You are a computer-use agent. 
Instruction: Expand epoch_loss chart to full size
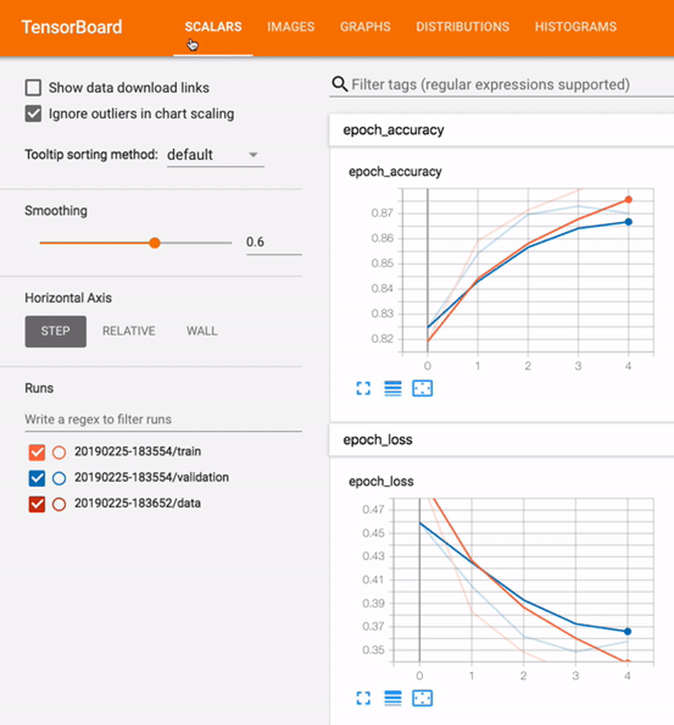(x=363, y=698)
